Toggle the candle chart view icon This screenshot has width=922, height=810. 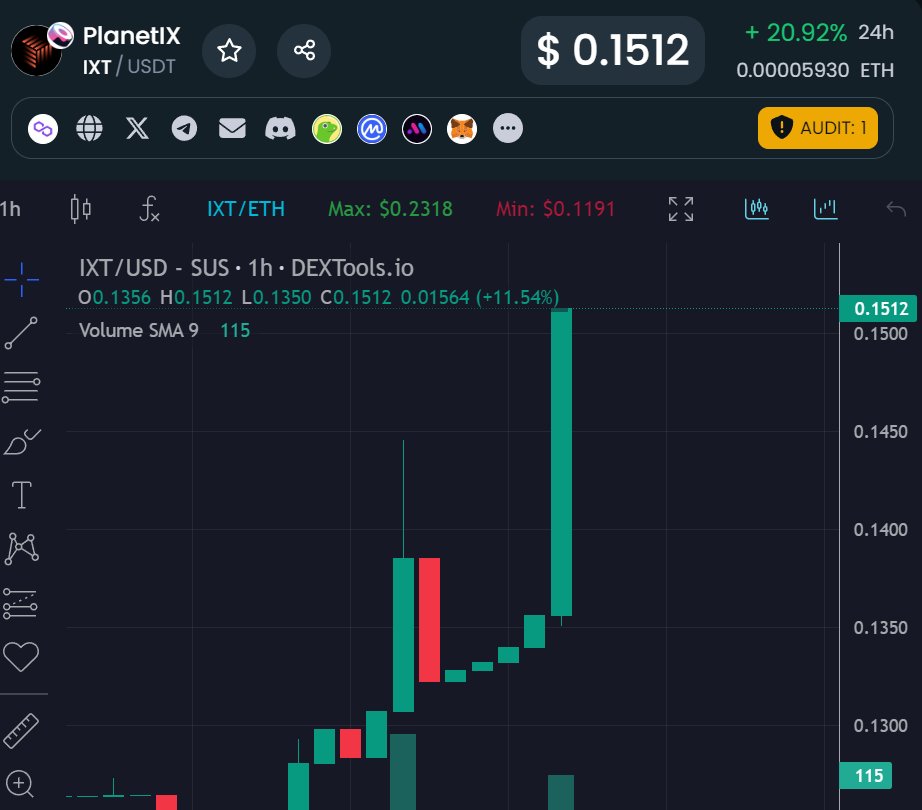pyautogui.click(x=756, y=209)
